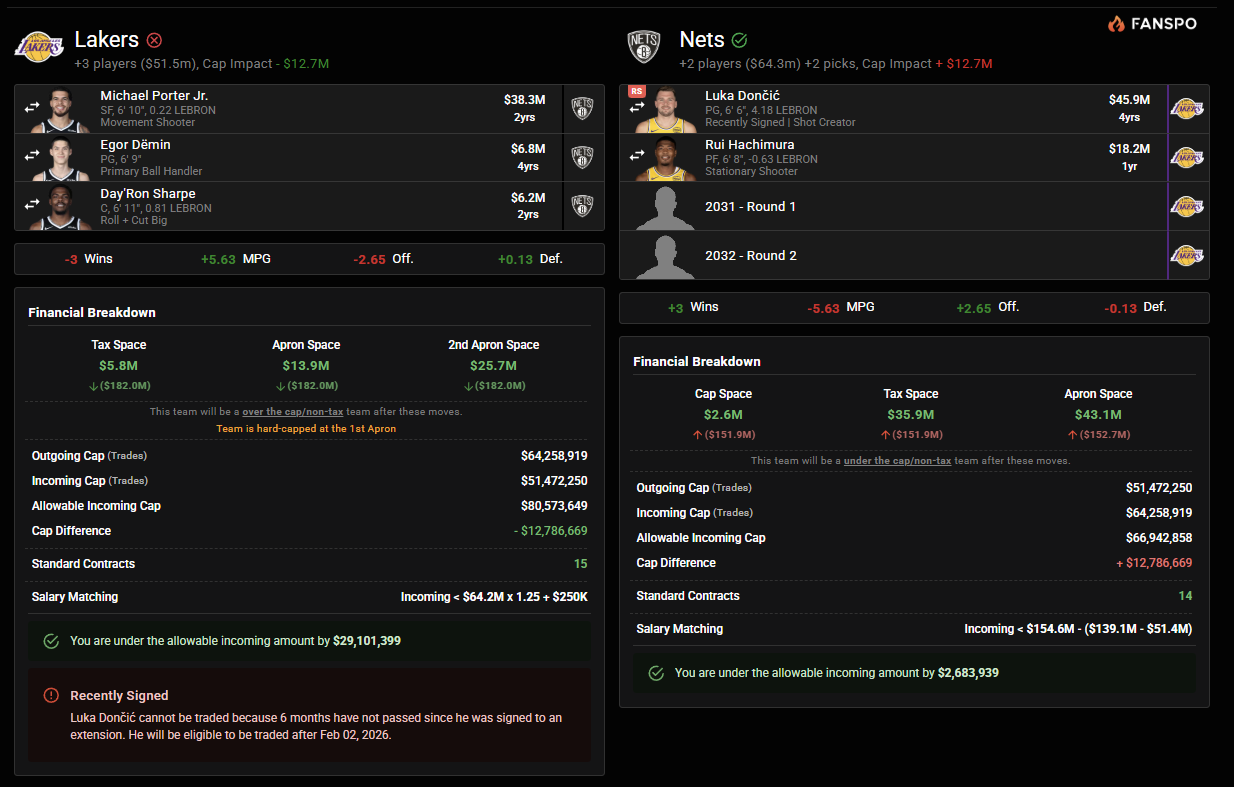The height and width of the screenshot is (787, 1234).
Task: Click Nets Cap Space $2.6M value
Action: [x=723, y=415]
